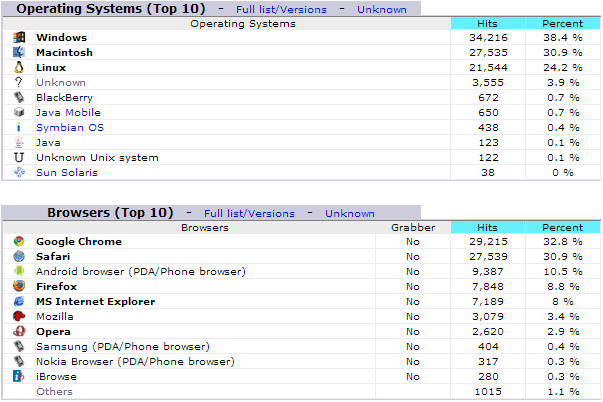Click the Opera browser icon
Image resolution: width=603 pixels, height=402 pixels.
point(18,331)
